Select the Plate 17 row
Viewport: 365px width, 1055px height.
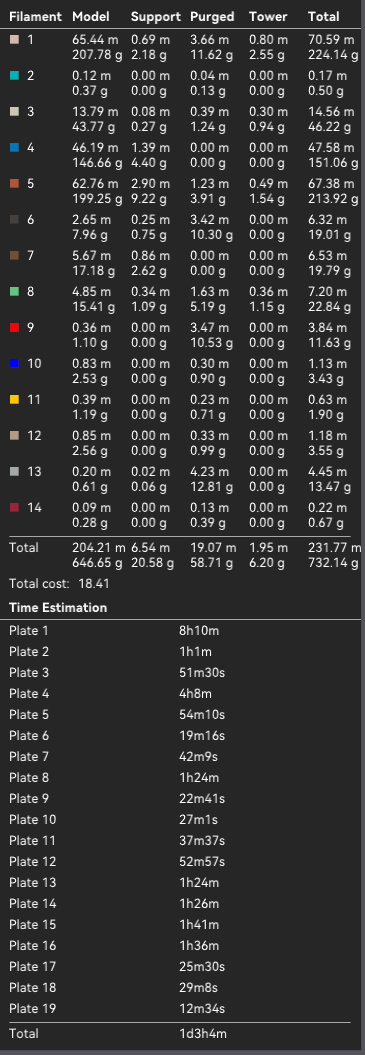pyautogui.click(x=180, y=967)
